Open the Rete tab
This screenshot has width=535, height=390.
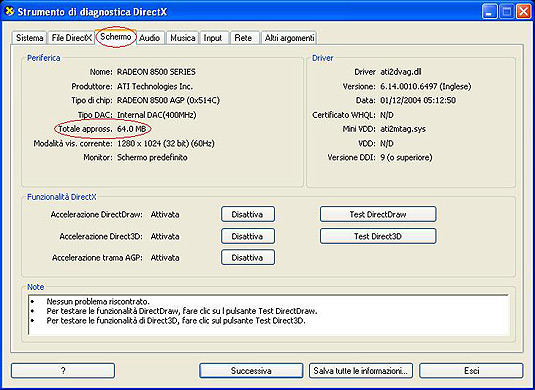(x=243, y=38)
